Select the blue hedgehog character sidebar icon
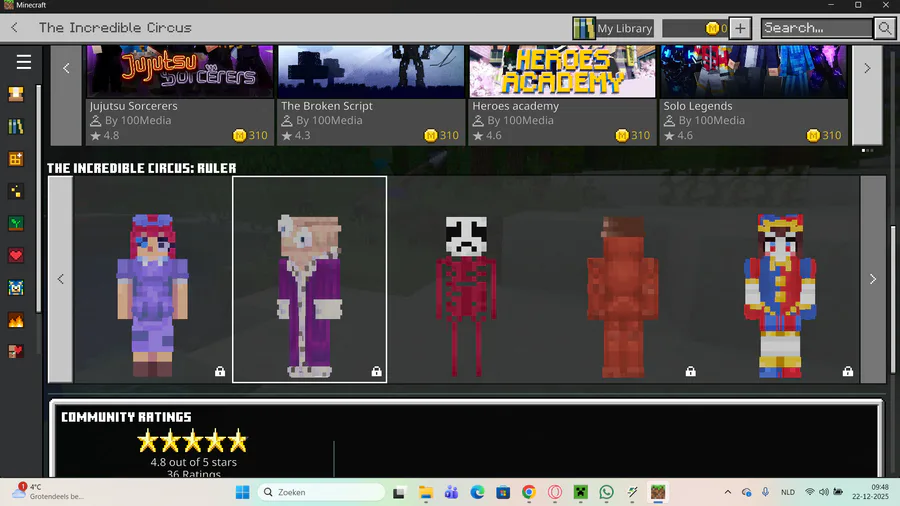 pyautogui.click(x=16, y=287)
